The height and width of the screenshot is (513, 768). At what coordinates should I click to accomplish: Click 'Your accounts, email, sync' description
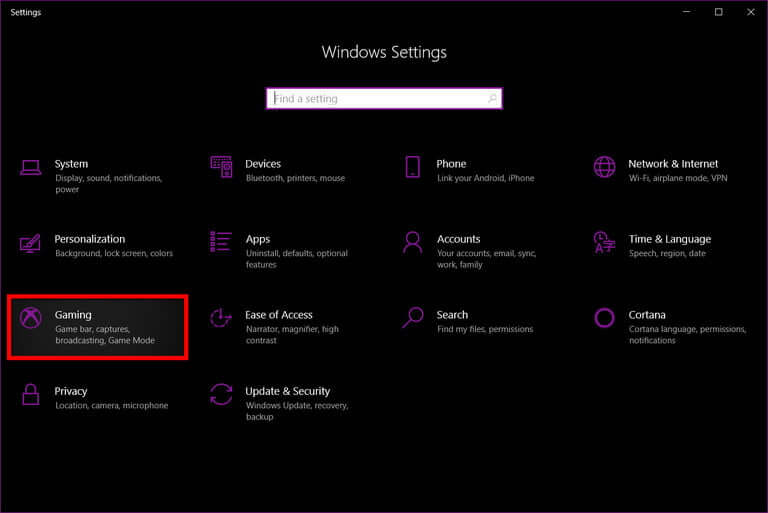click(486, 259)
